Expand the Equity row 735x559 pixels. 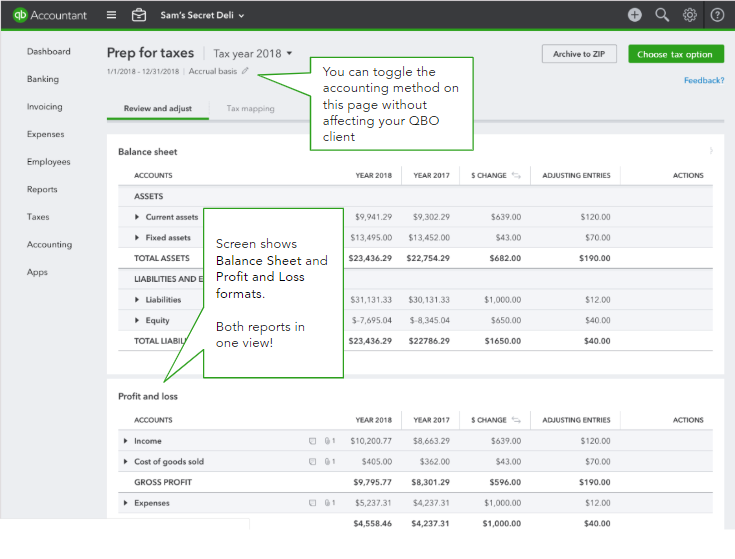[x=137, y=320]
